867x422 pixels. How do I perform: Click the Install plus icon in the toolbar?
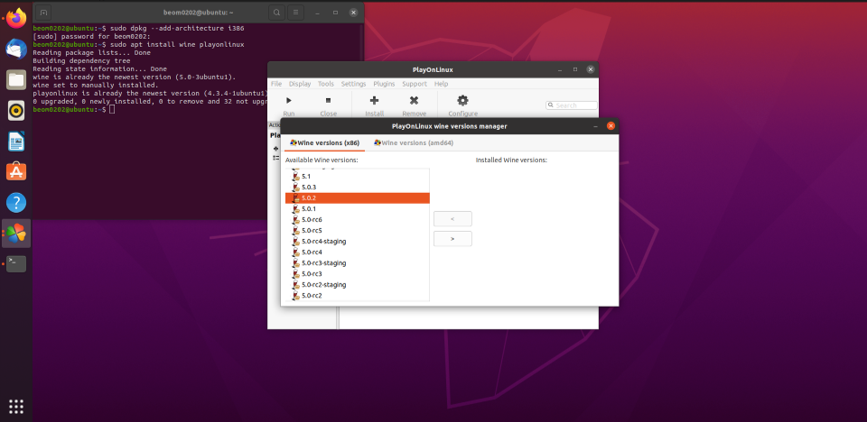click(374, 101)
